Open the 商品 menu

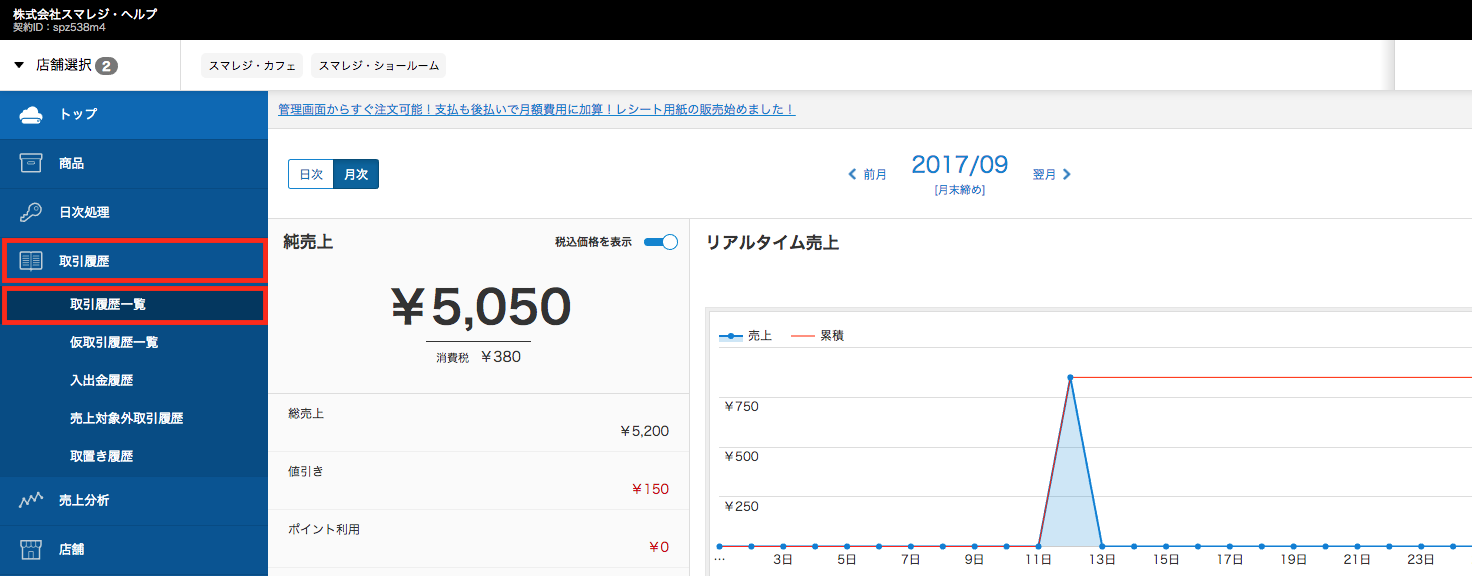pos(134,163)
